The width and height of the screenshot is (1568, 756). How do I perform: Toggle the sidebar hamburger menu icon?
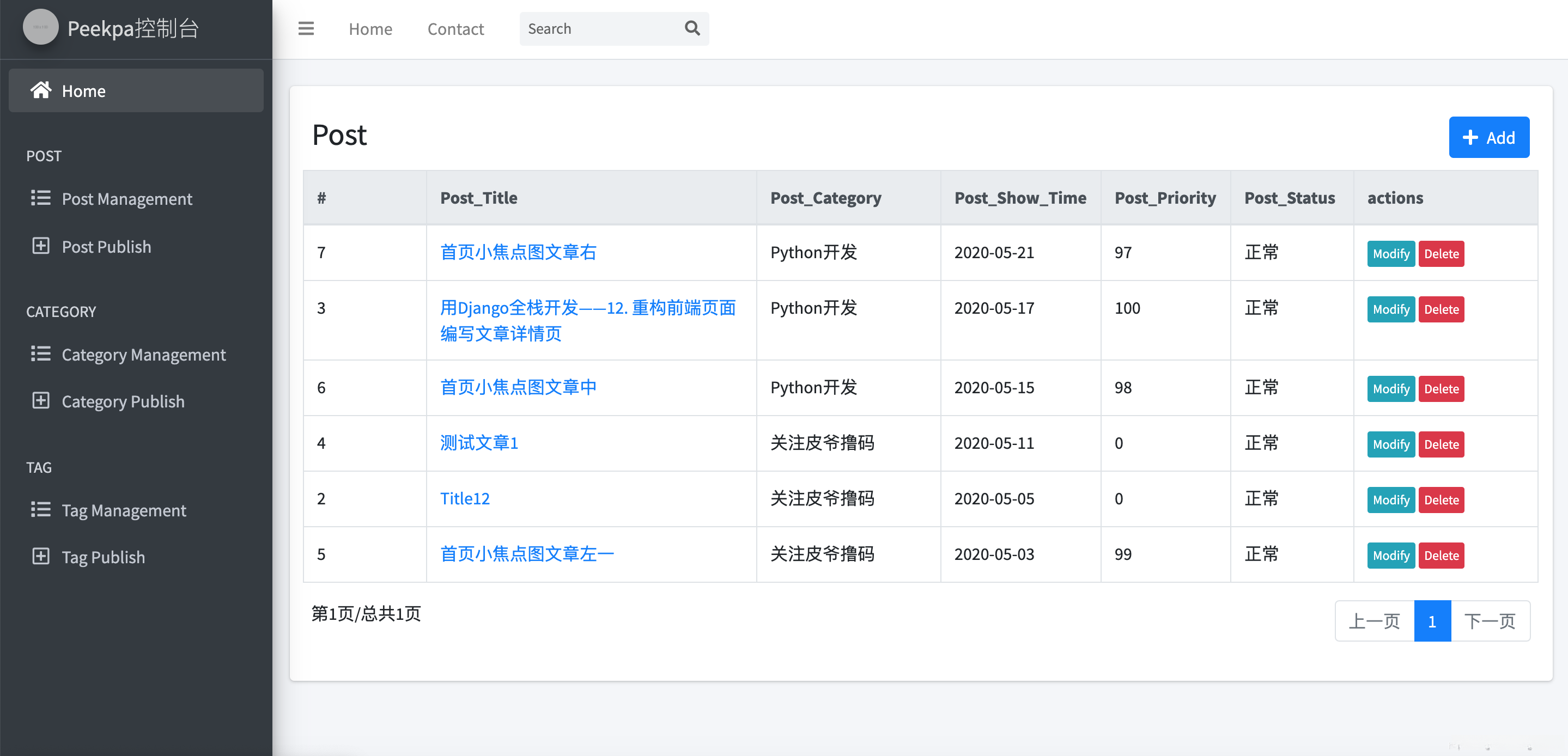tap(306, 29)
